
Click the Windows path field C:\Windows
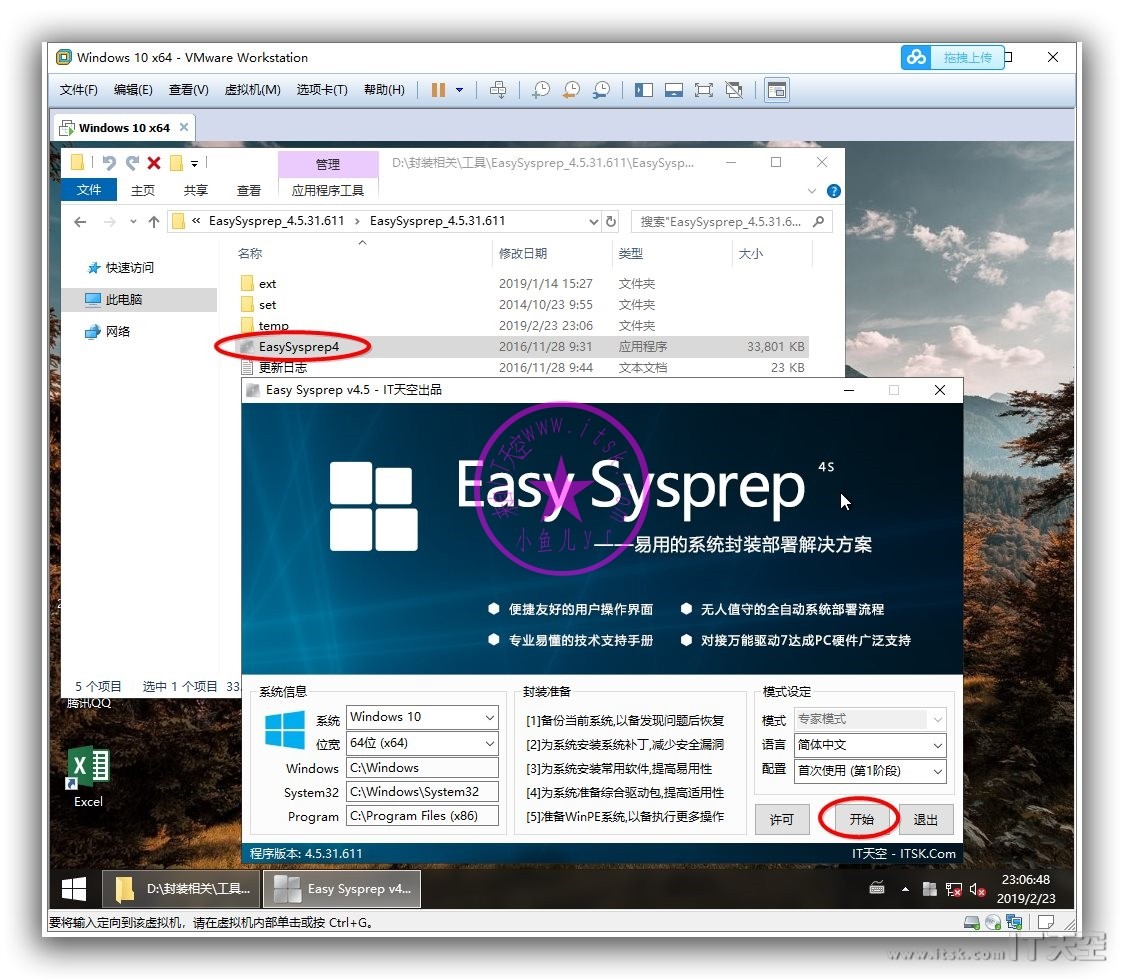tap(422, 768)
